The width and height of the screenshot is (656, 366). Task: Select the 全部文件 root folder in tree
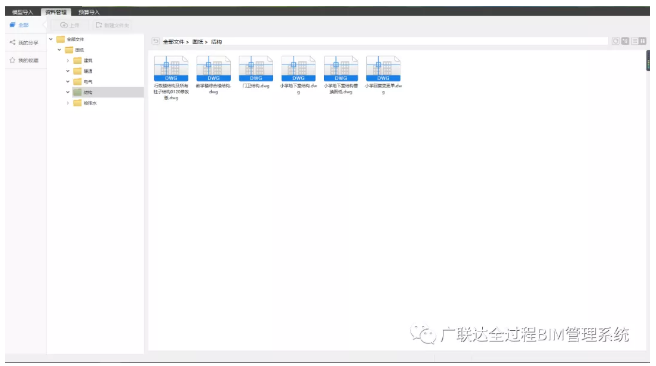point(70,39)
